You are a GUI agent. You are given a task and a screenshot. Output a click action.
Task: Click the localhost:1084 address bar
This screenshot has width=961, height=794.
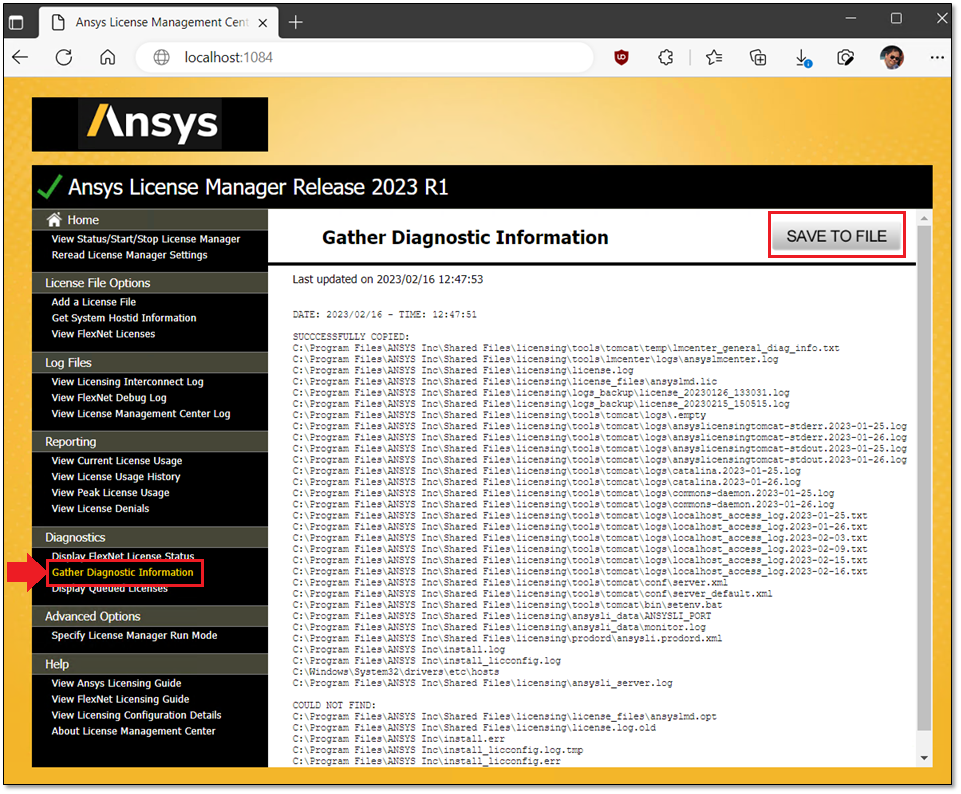tap(365, 58)
